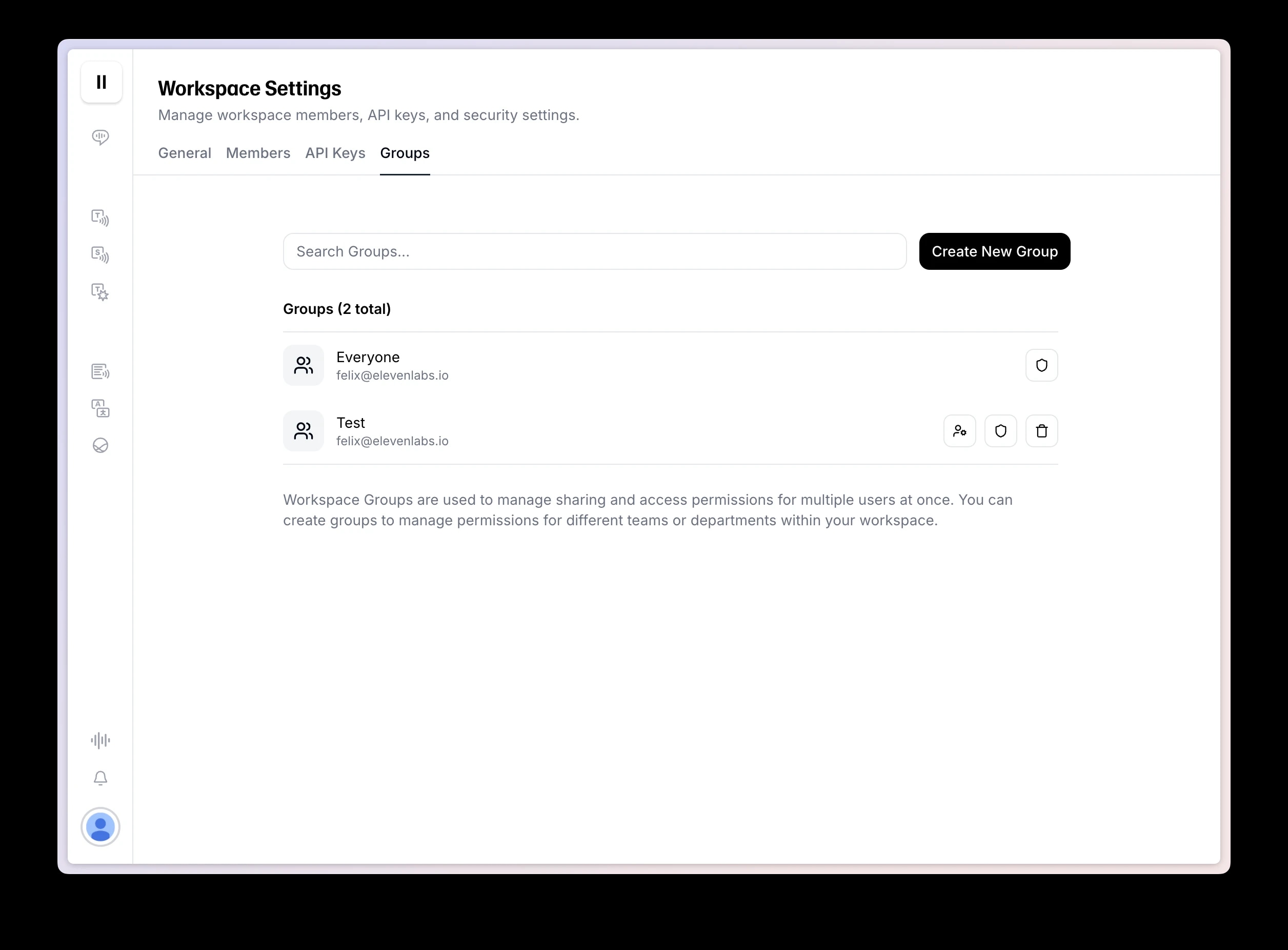
Task: Click Create New Group
Action: 994,251
